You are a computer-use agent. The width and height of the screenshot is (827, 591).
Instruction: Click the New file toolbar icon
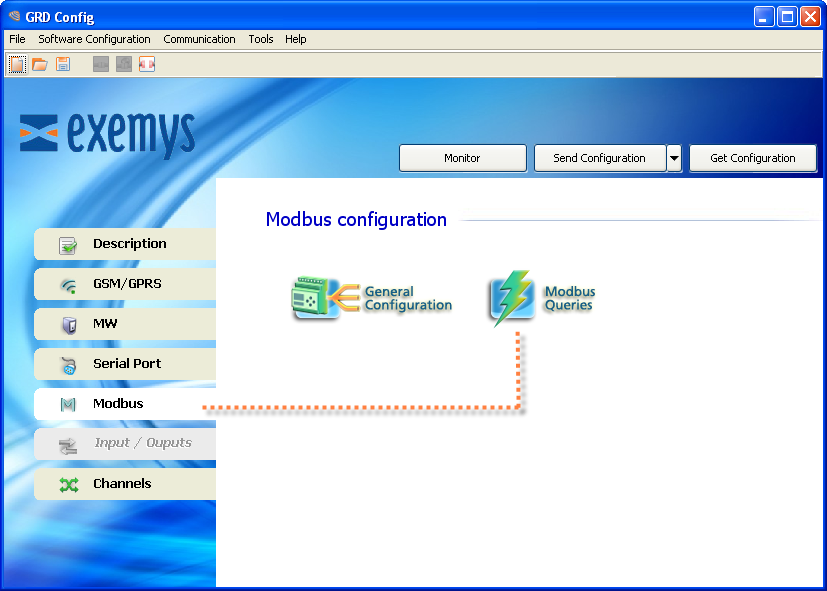(17, 65)
